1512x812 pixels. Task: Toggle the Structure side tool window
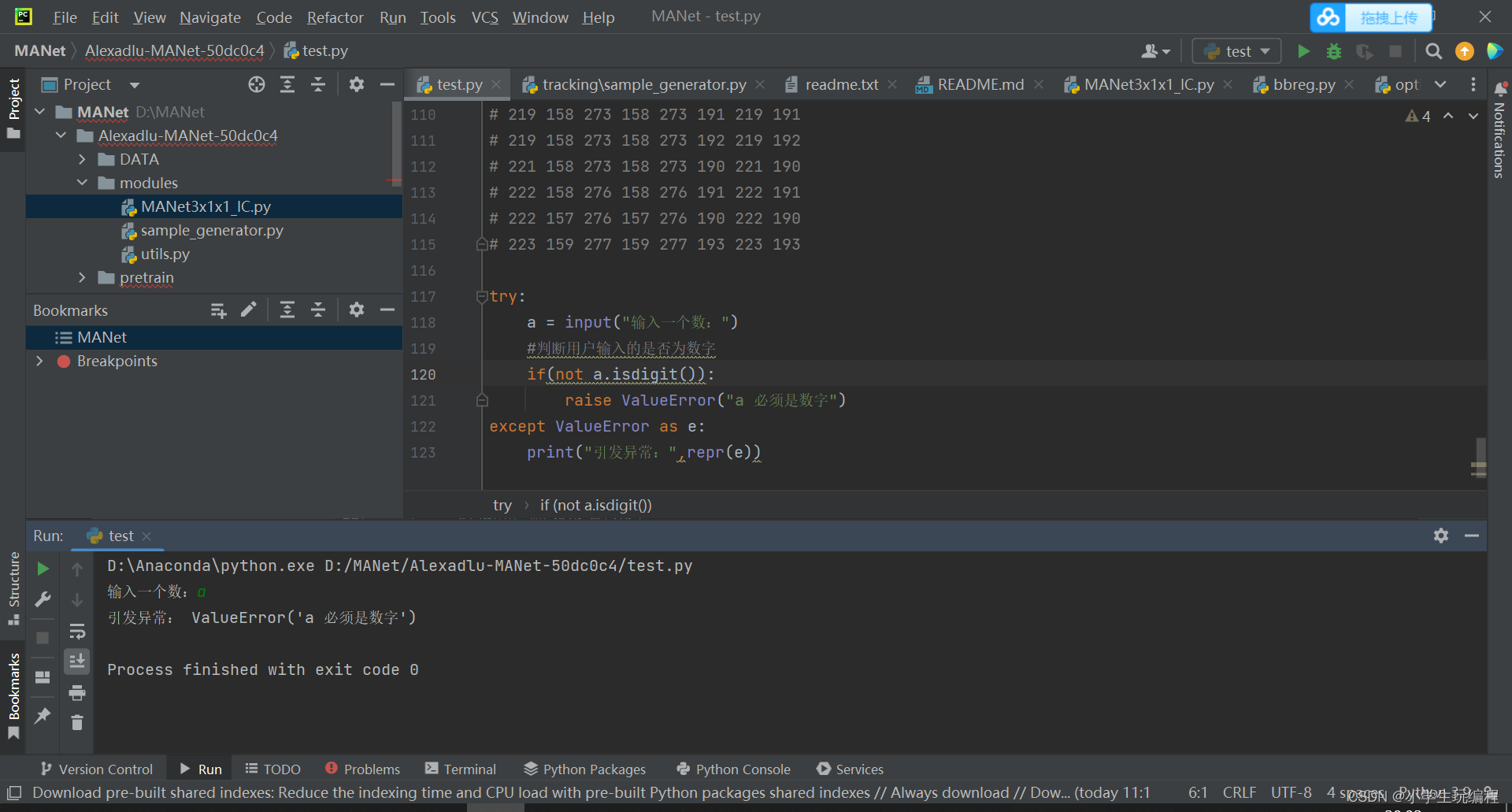tap(13, 588)
